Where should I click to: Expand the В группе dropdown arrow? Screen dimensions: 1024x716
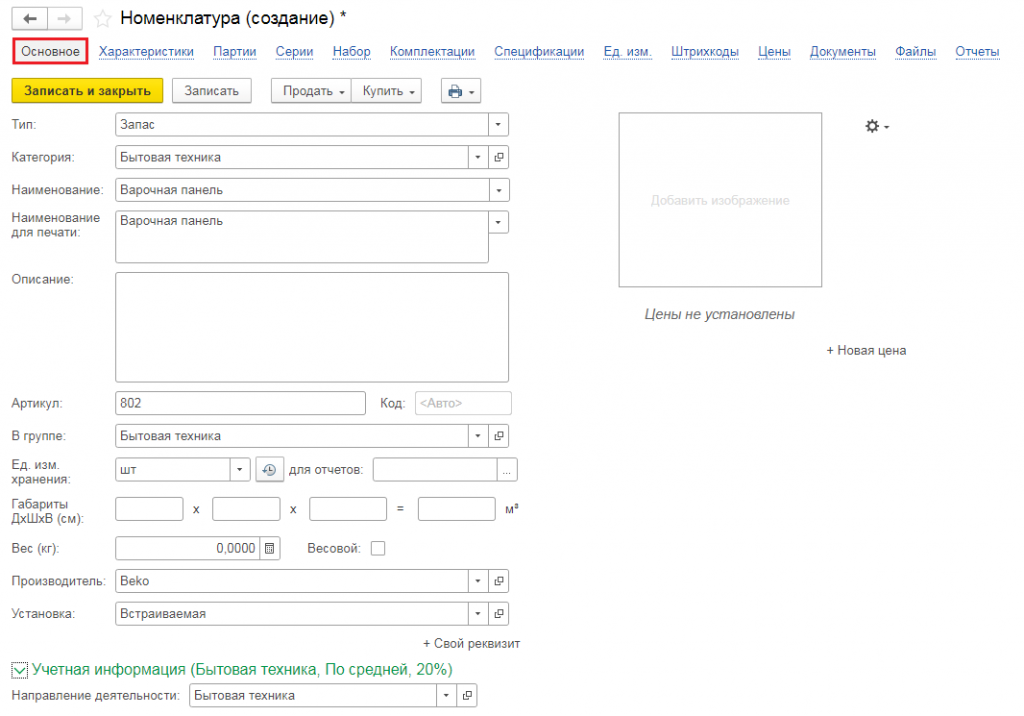(x=478, y=436)
